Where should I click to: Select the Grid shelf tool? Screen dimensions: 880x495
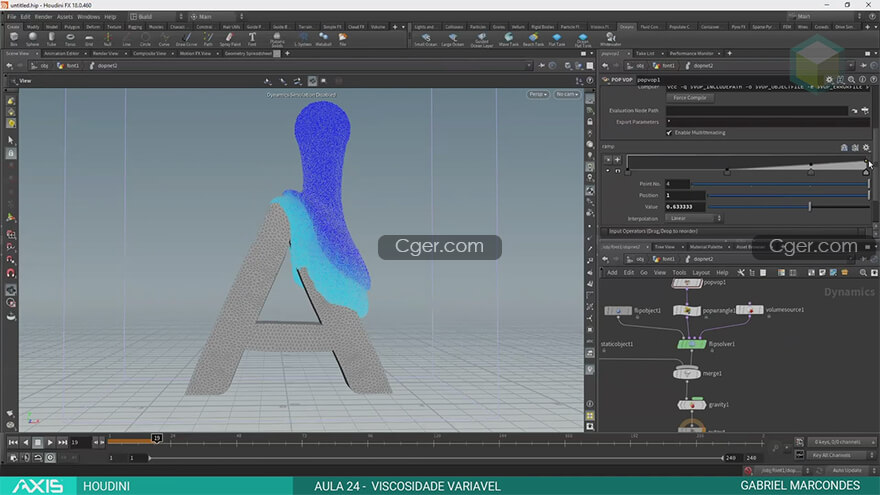click(89, 39)
